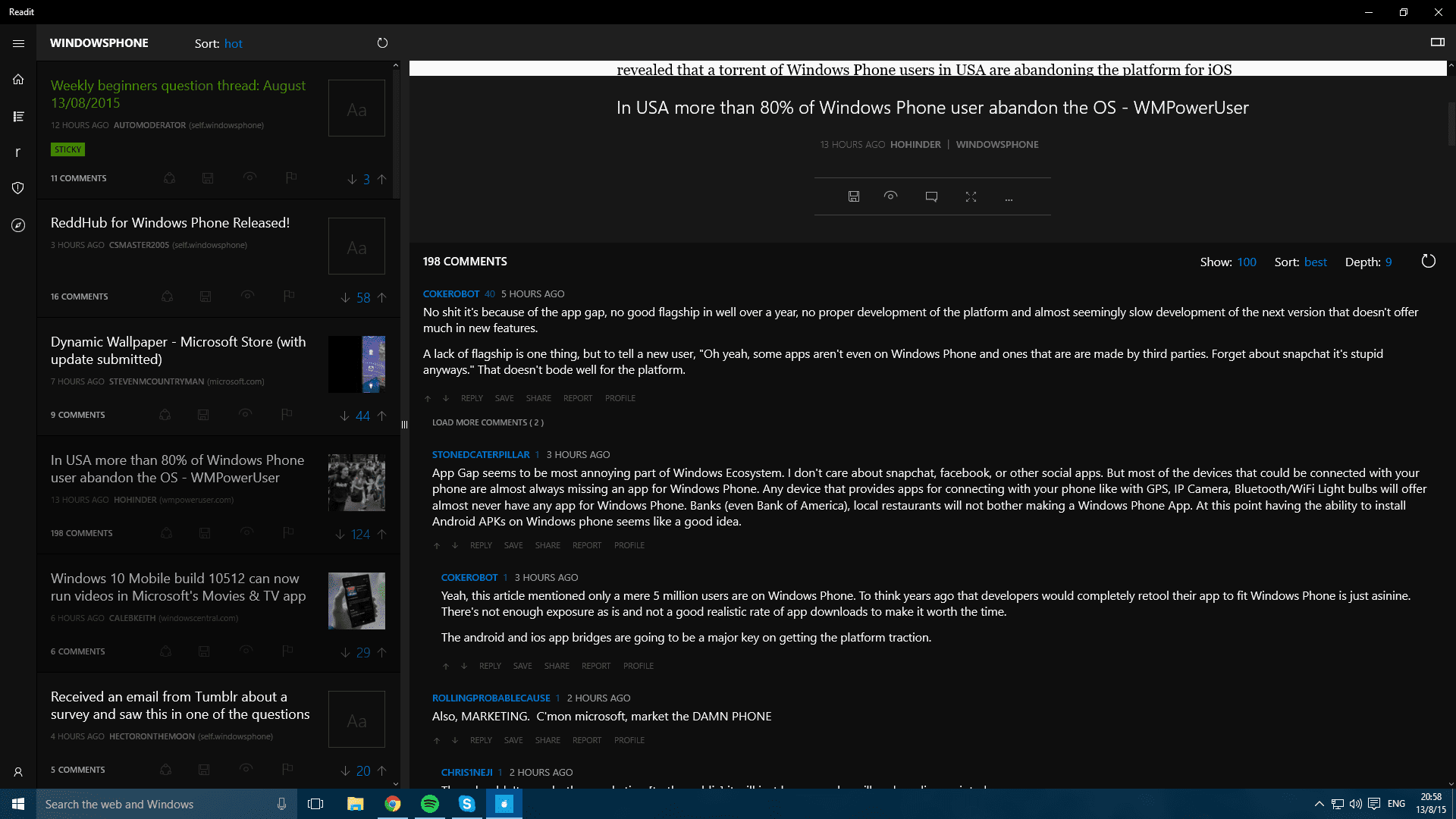The image size is (1456, 819).
Task: Save the Tumblr survey post
Action: (204, 770)
